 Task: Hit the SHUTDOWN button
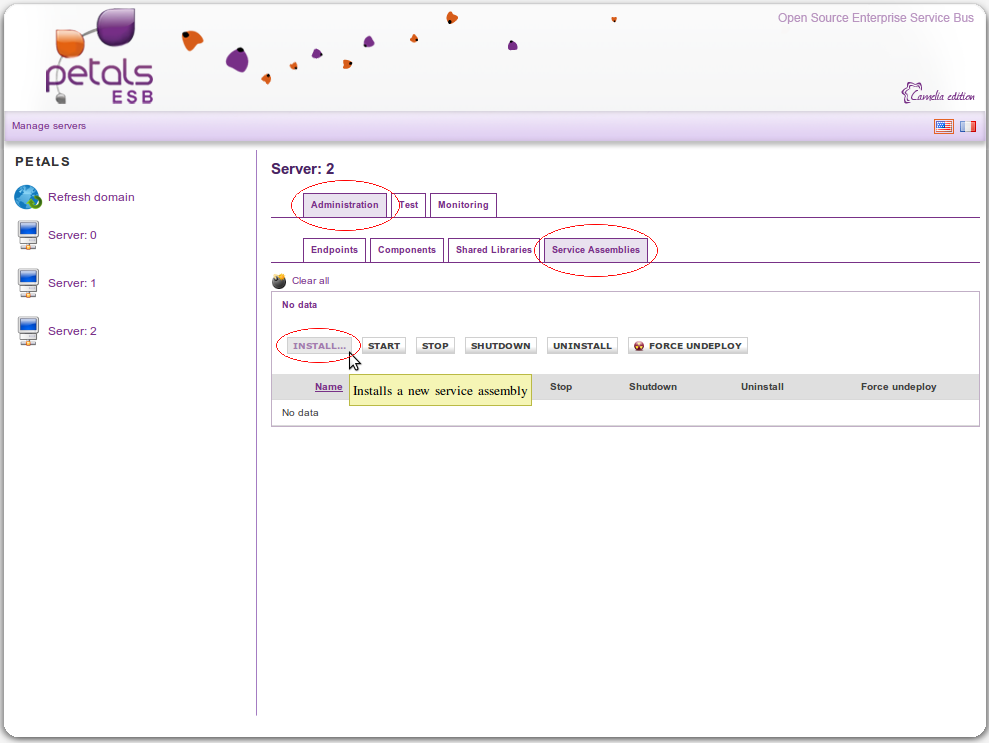click(500, 346)
